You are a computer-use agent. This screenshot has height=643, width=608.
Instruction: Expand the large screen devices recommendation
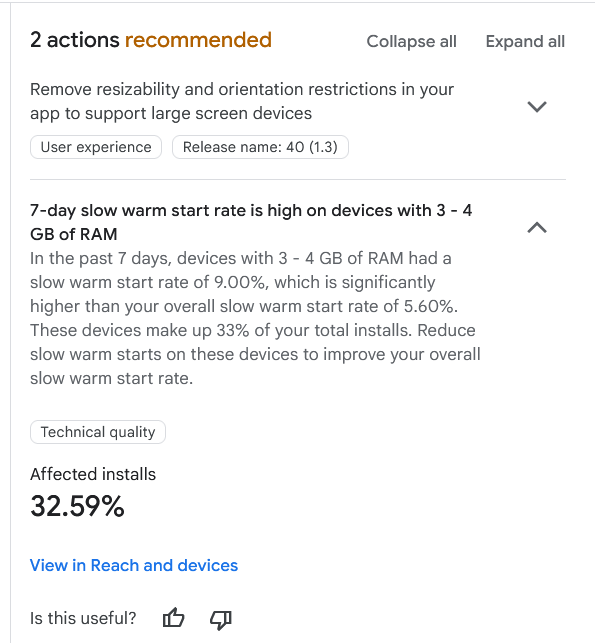pos(537,106)
